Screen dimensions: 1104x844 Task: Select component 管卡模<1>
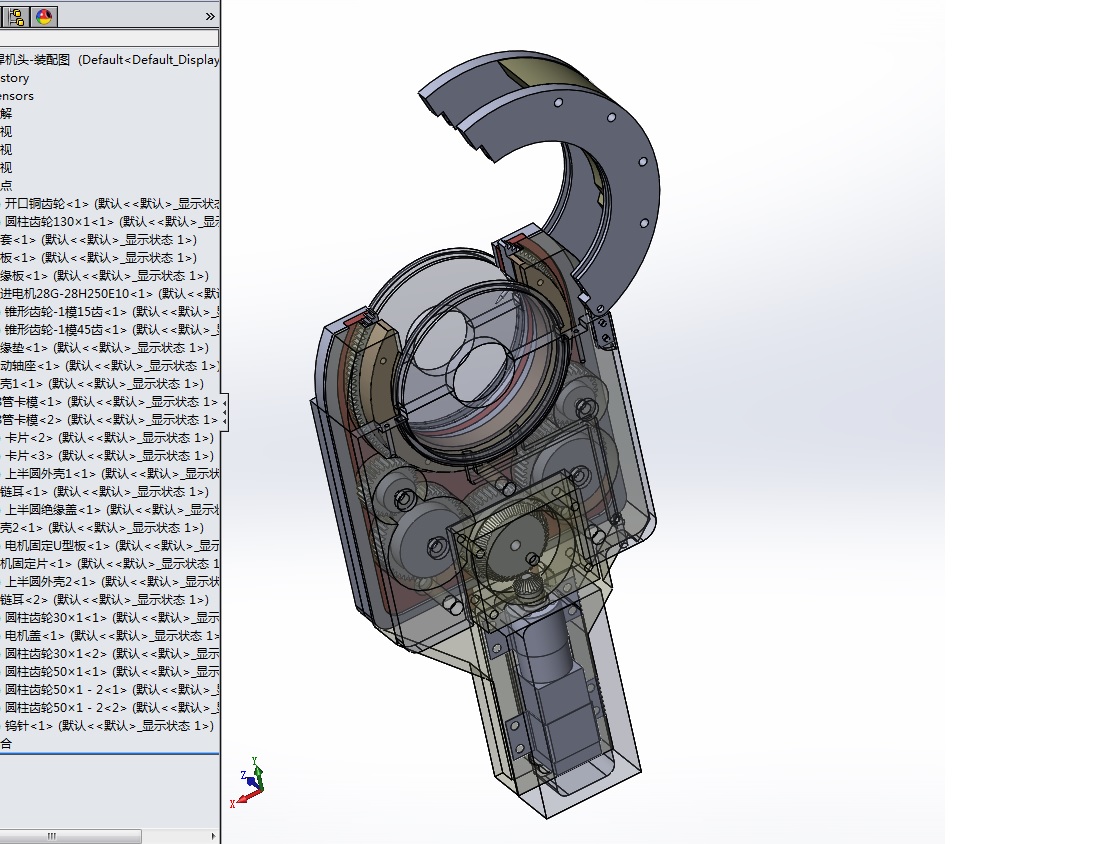(109, 402)
